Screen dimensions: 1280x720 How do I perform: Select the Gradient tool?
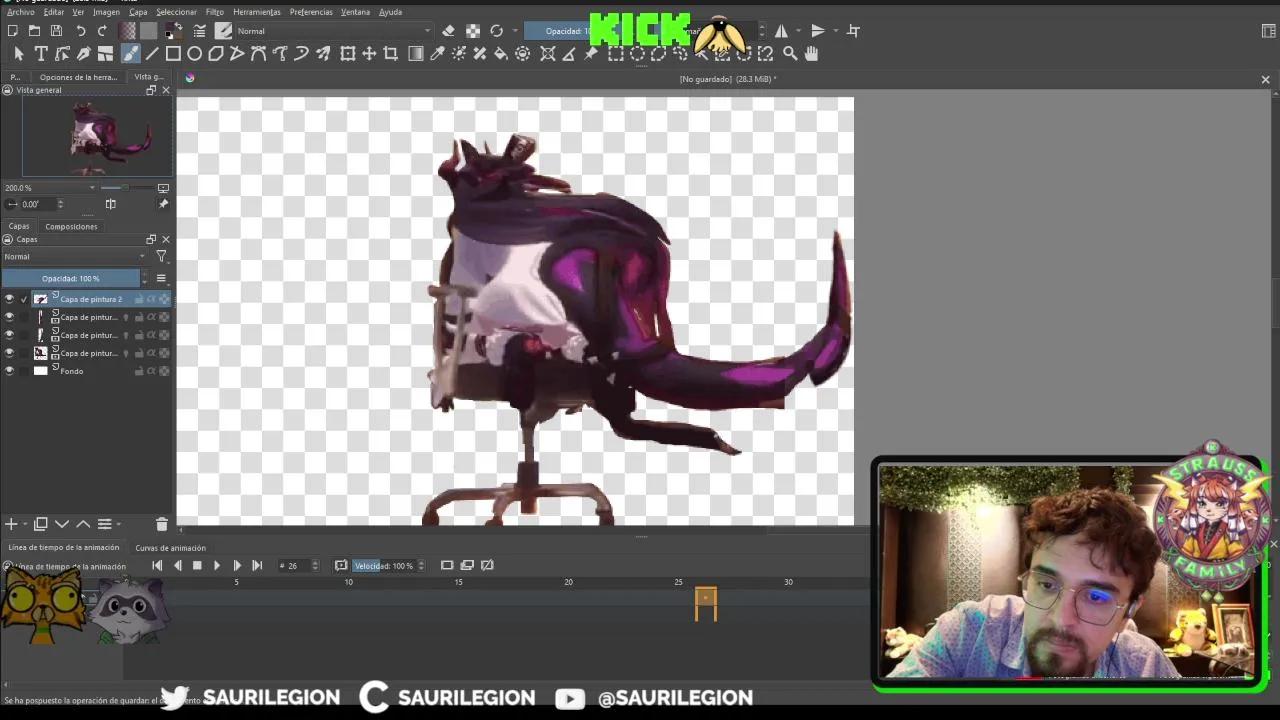pos(416,54)
